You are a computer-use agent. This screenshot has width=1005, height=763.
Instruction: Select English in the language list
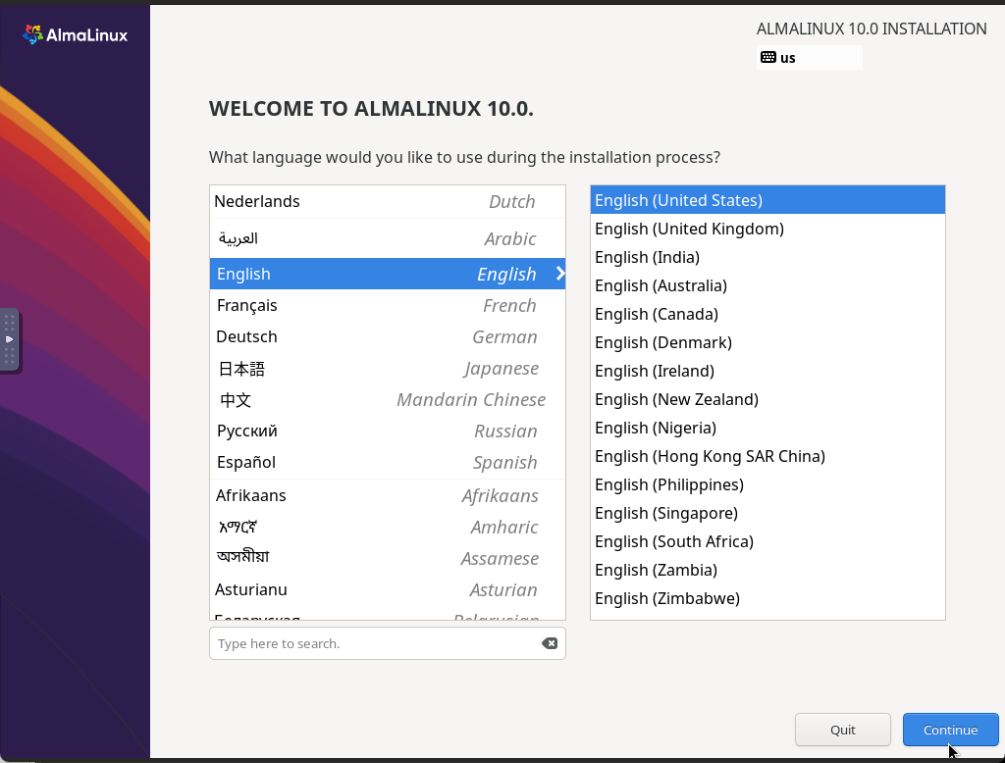387,274
